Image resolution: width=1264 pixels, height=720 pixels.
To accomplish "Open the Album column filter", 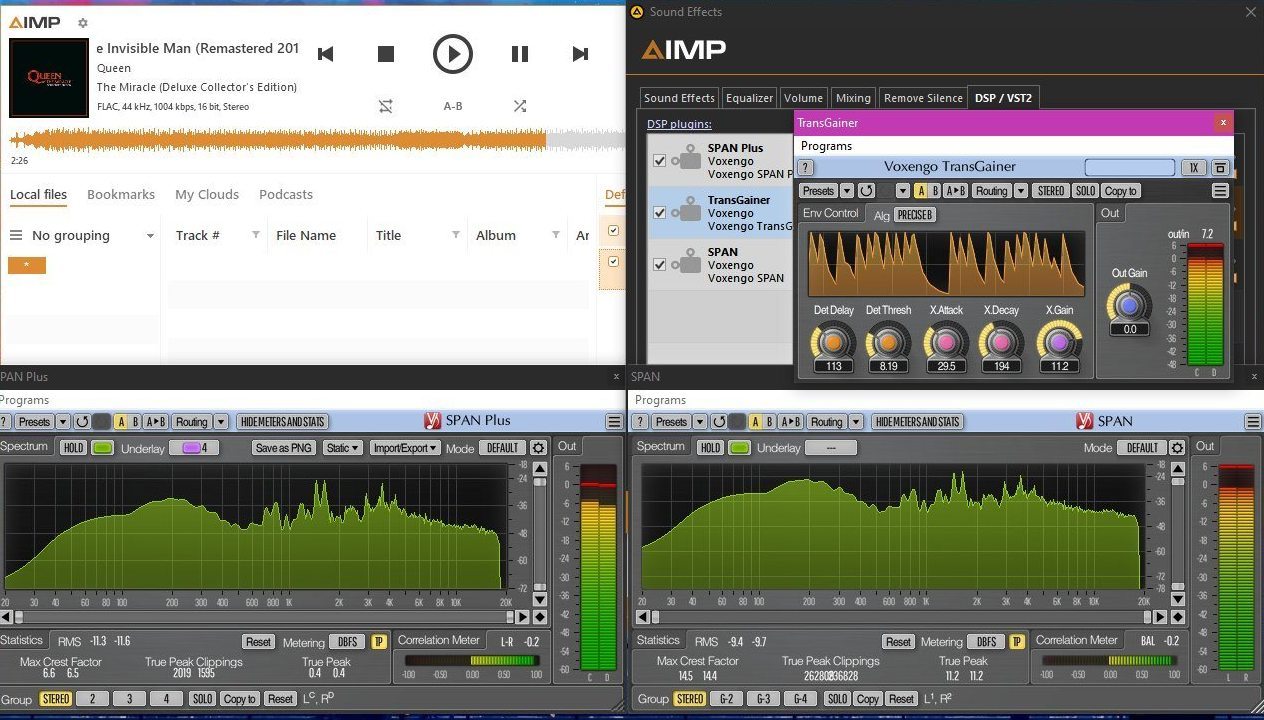I will click(555, 236).
